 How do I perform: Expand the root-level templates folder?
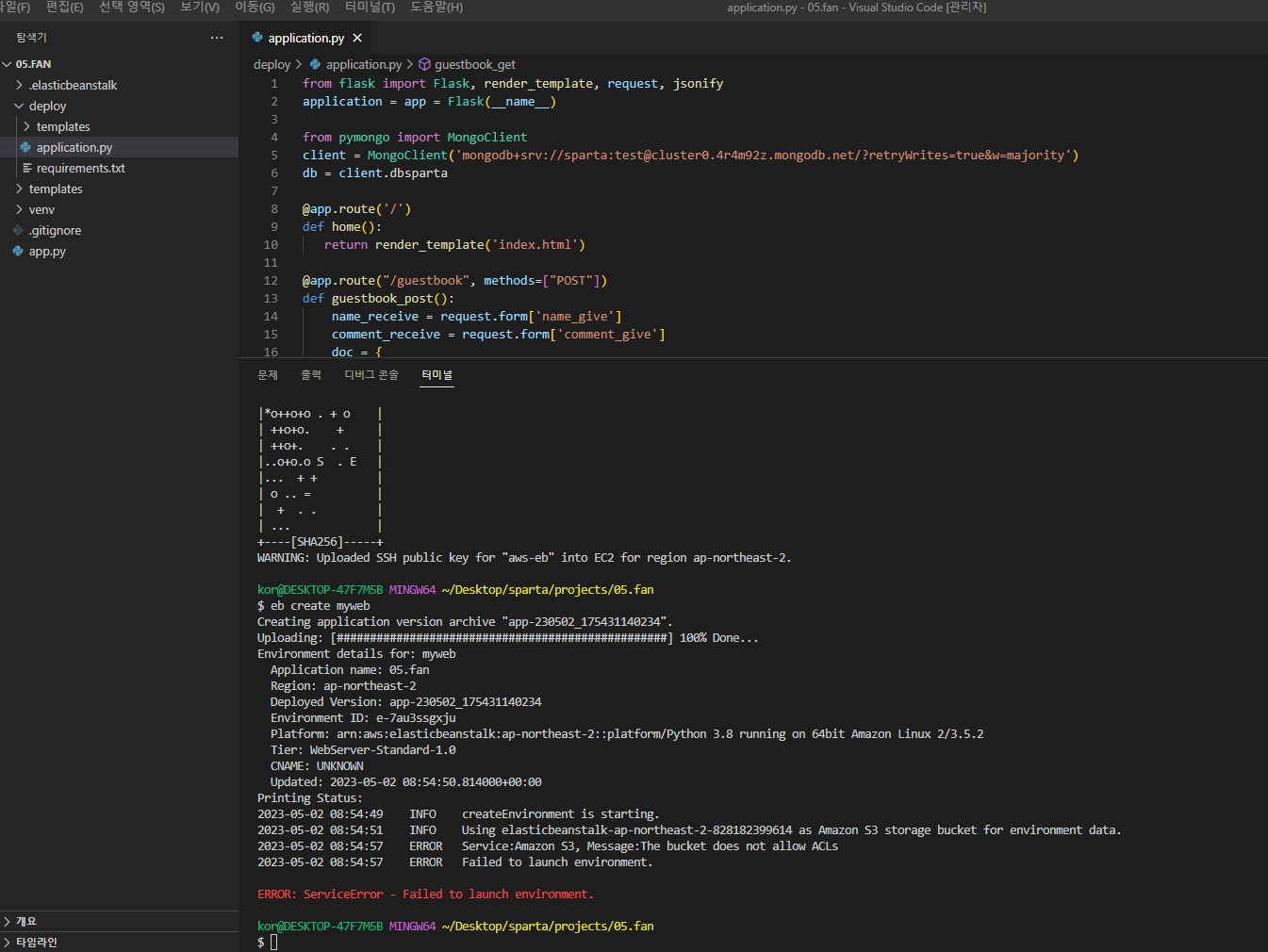coord(19,189)
